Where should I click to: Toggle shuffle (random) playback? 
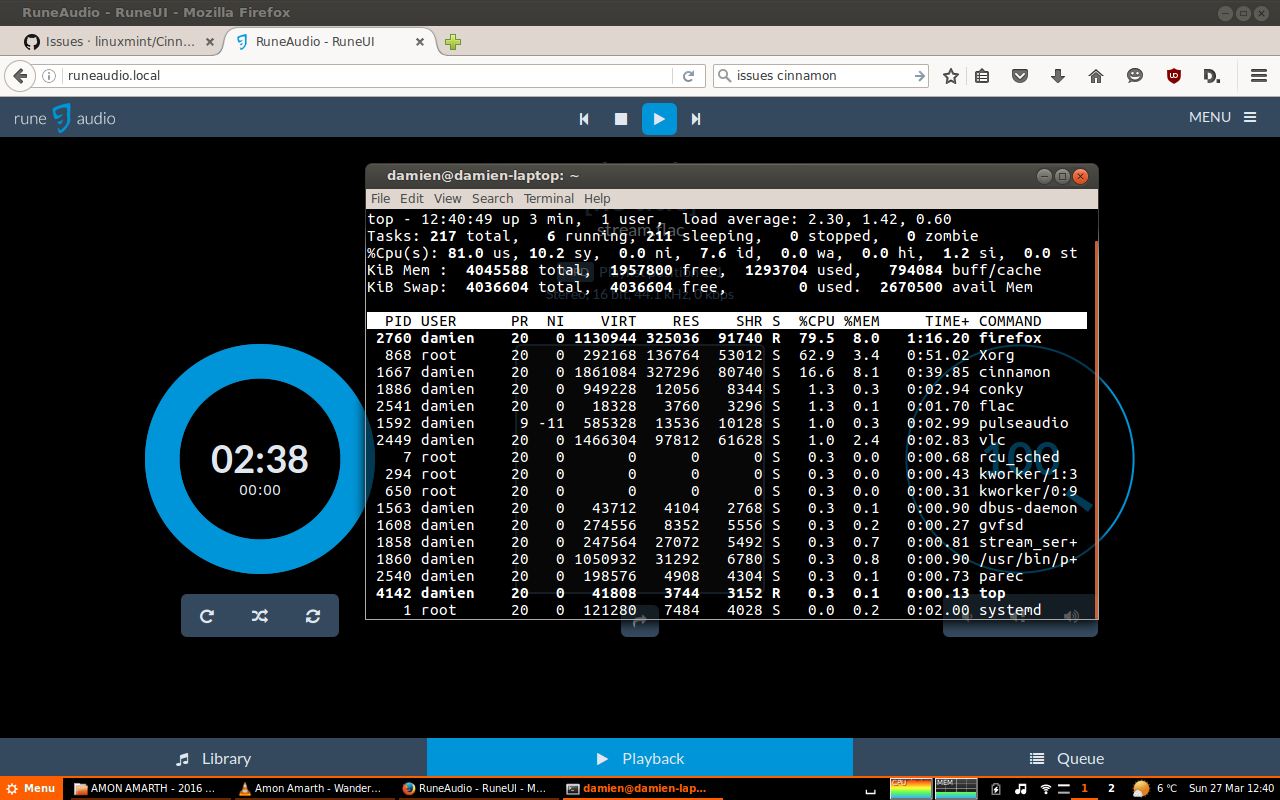point(260,616)
